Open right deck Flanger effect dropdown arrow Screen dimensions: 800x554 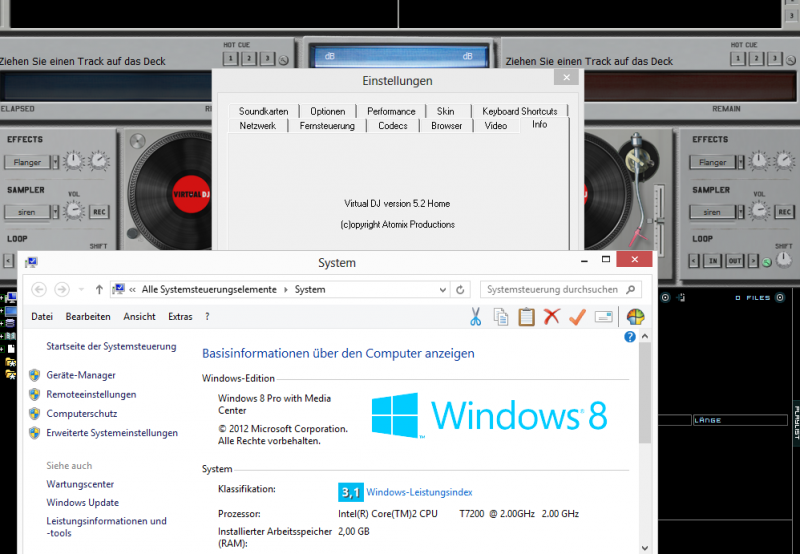pos(740,162)
